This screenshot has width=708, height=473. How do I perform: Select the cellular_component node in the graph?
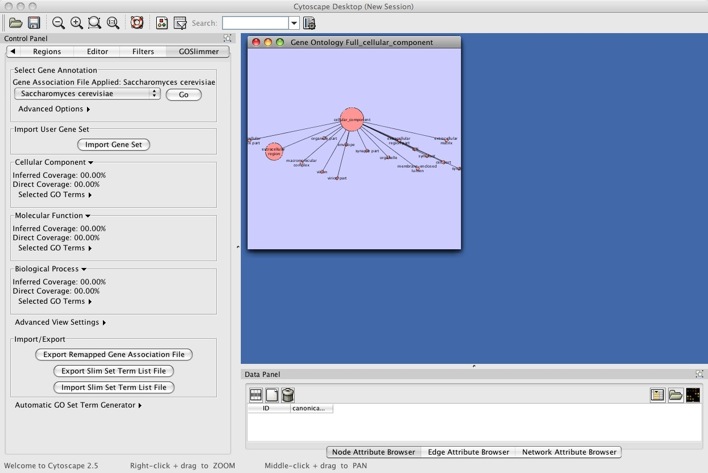pos(351,119)
